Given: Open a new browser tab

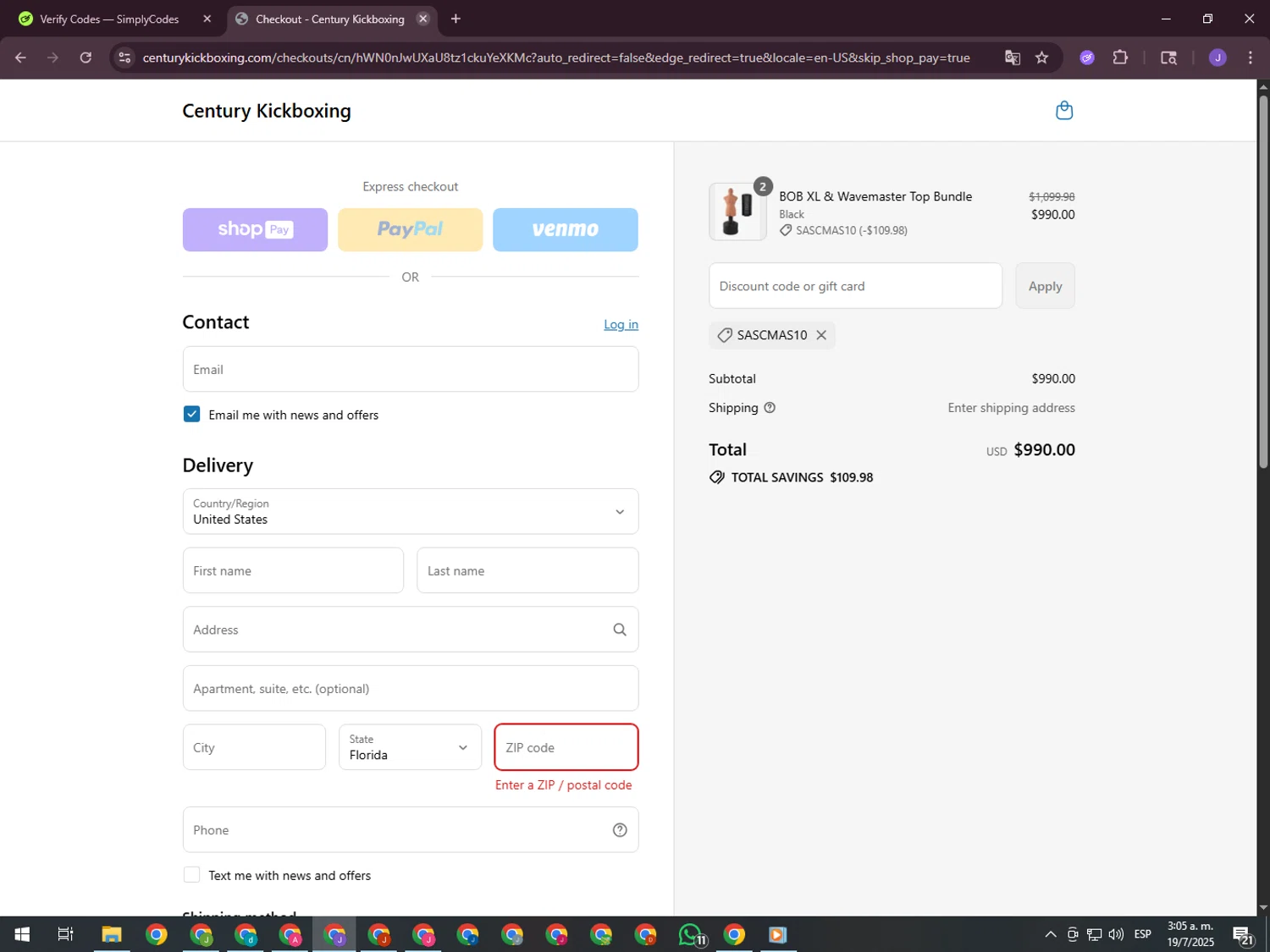Looking at the screenshot, I should coord(456,19).
